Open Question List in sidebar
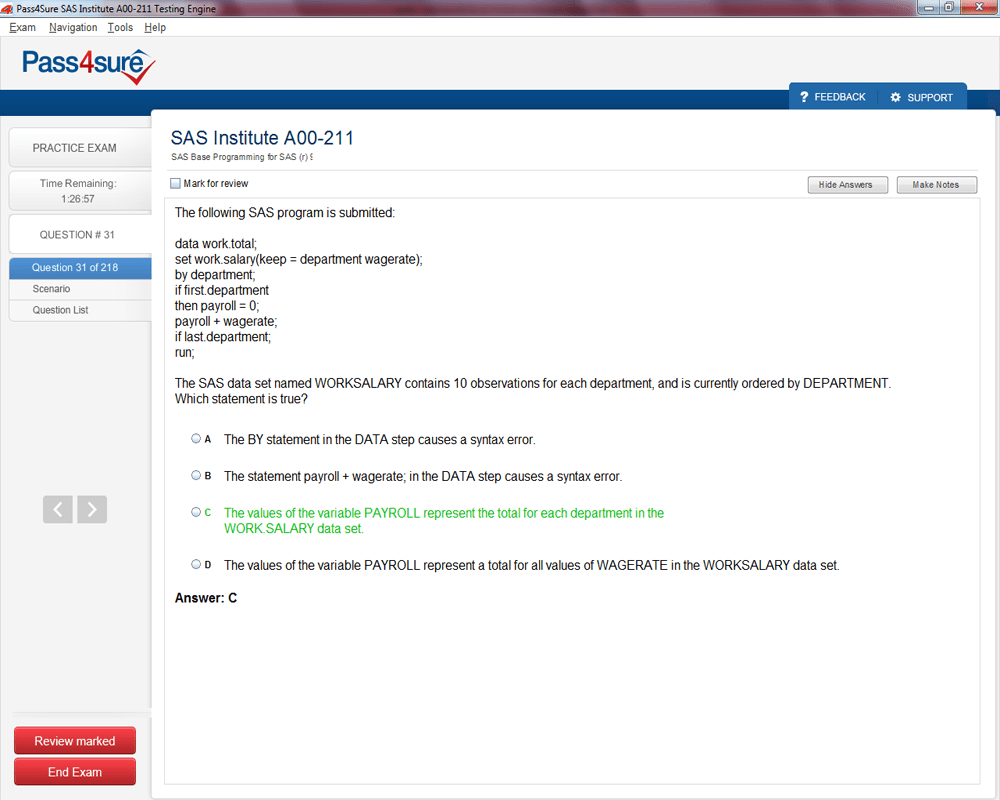1000x800 pixels. (x=60, y=310)
